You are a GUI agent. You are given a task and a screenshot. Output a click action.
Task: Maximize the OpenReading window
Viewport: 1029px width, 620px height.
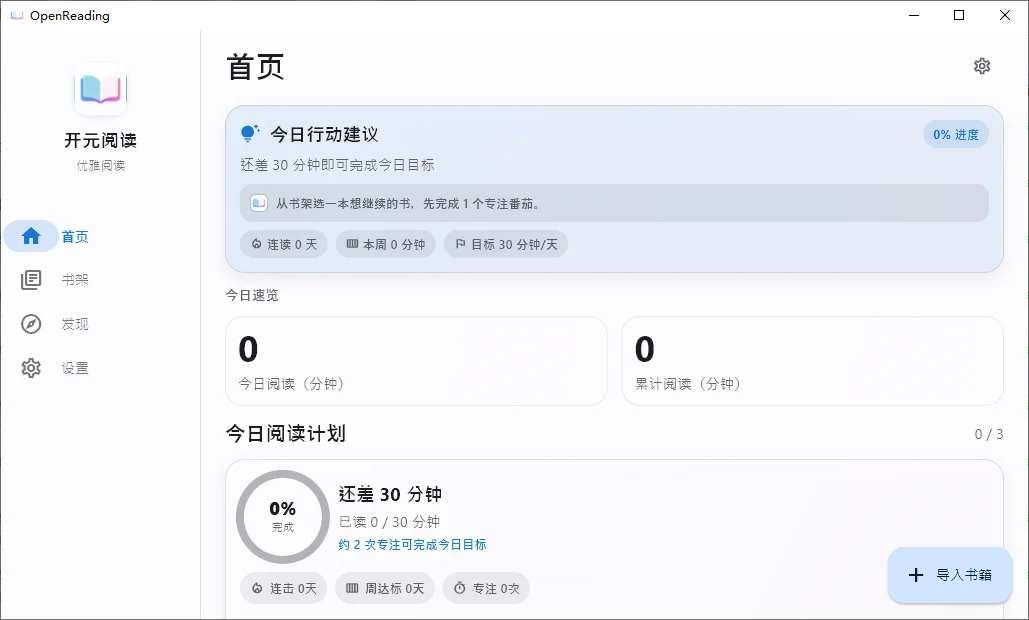(x=959, y=15)
